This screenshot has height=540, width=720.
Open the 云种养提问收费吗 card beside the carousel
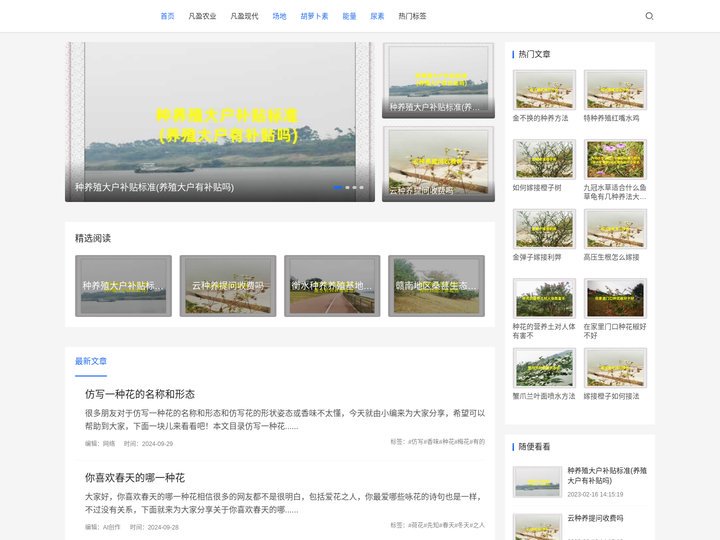(x=439, y=164)
